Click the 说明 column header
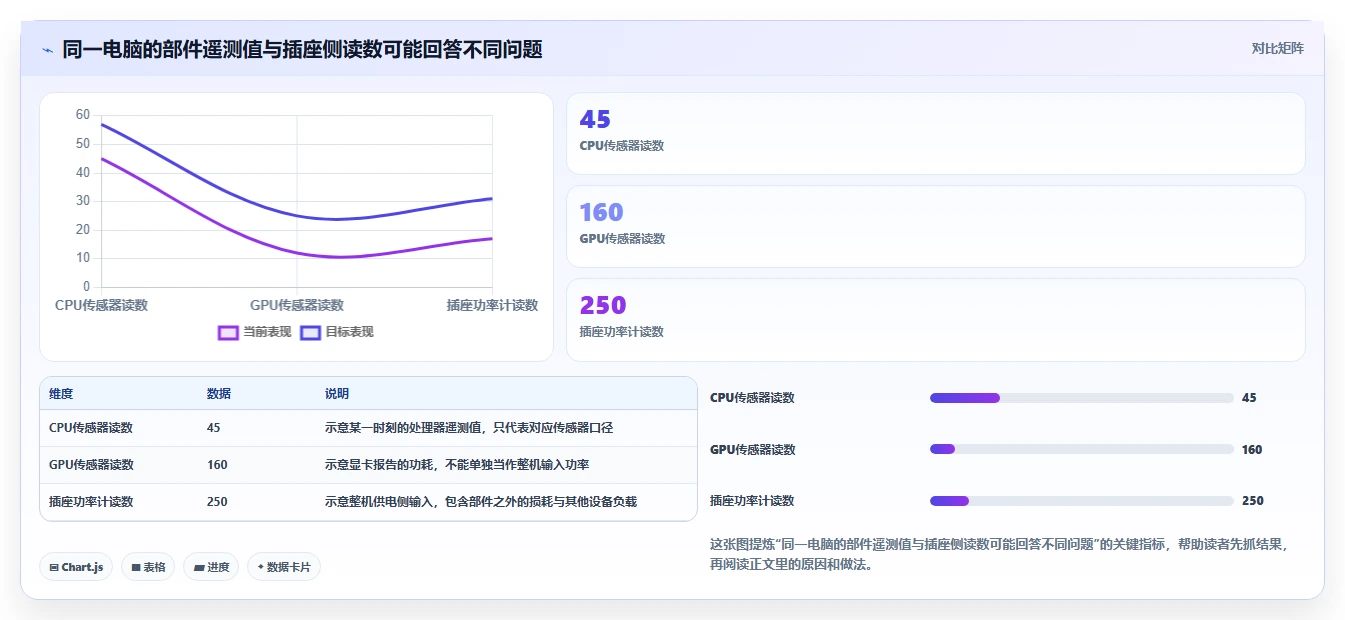The image size is (1345, 620). [x=337, y=394]
